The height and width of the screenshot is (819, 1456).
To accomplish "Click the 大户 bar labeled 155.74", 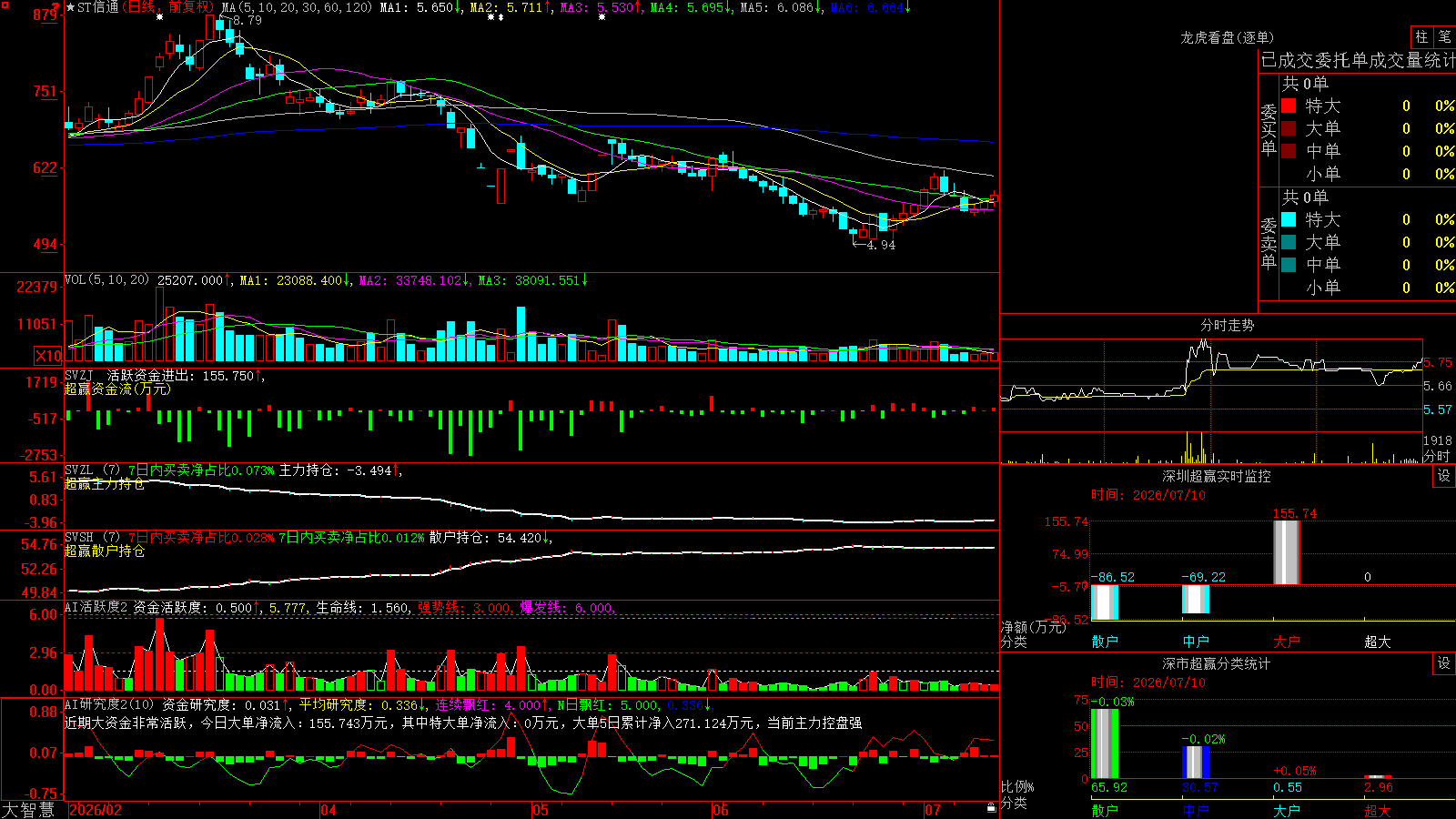I will pyautogui.click(x=1286, y=552).
